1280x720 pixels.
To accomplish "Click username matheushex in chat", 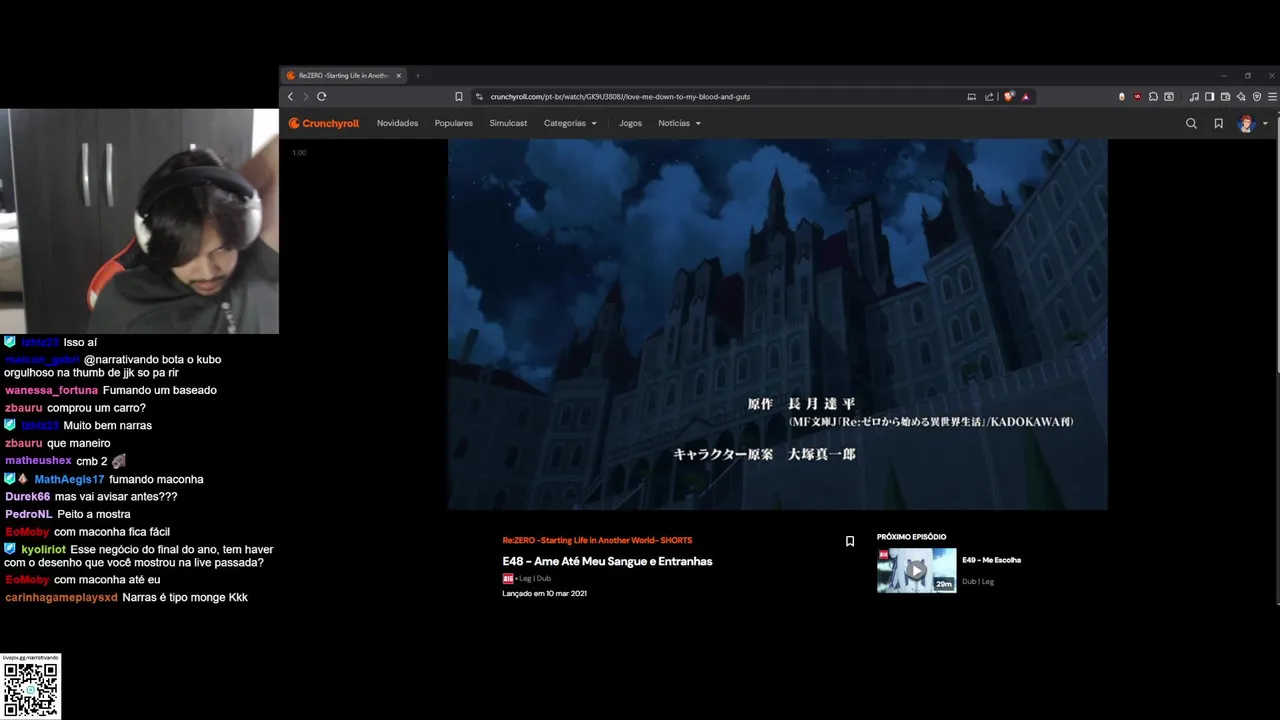I will (38, 461).
